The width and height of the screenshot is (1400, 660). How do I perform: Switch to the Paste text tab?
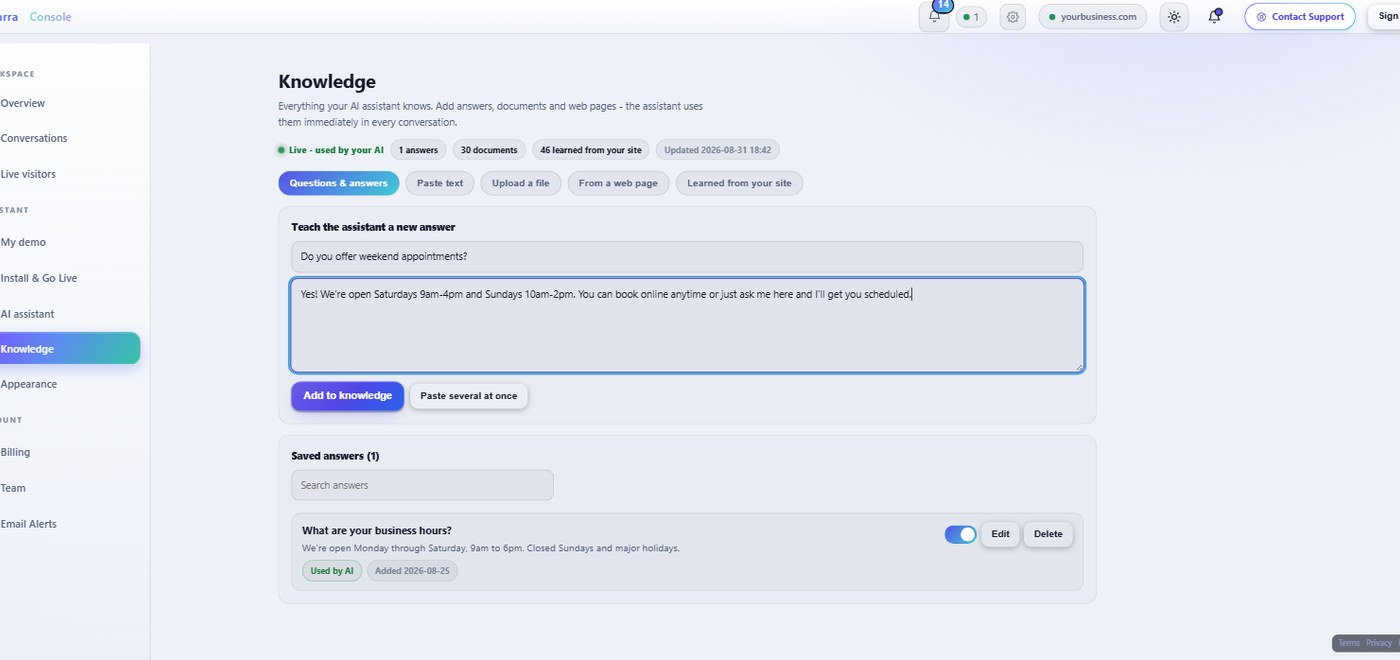[440, 183]
